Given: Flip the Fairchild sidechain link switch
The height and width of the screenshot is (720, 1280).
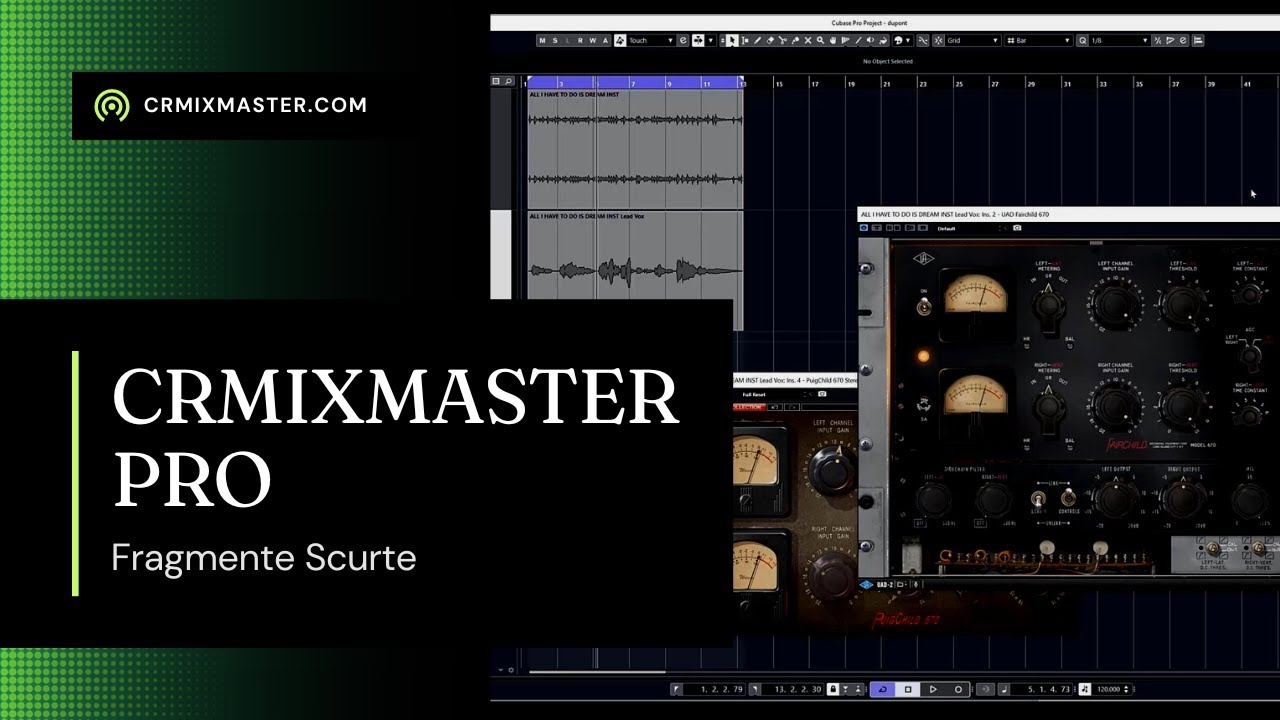Looking at the screenshot, I should (x=1038, y=499).
